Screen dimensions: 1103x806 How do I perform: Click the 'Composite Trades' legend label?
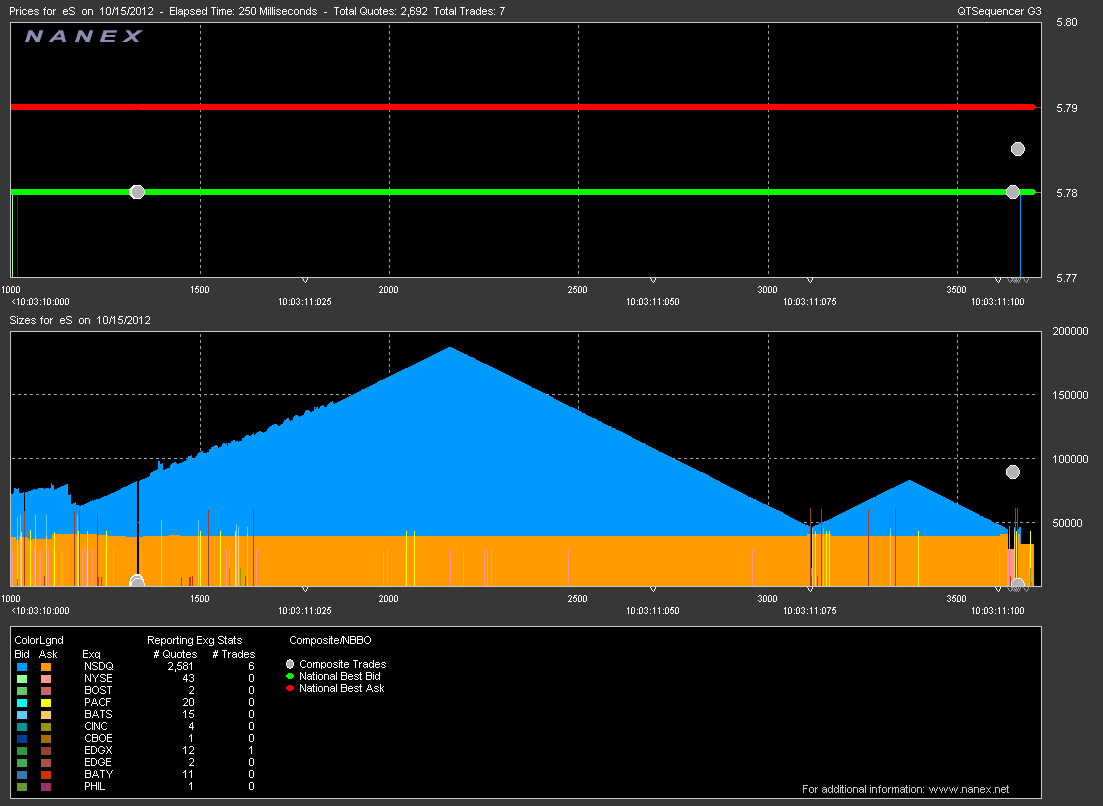tap(343, 665)
